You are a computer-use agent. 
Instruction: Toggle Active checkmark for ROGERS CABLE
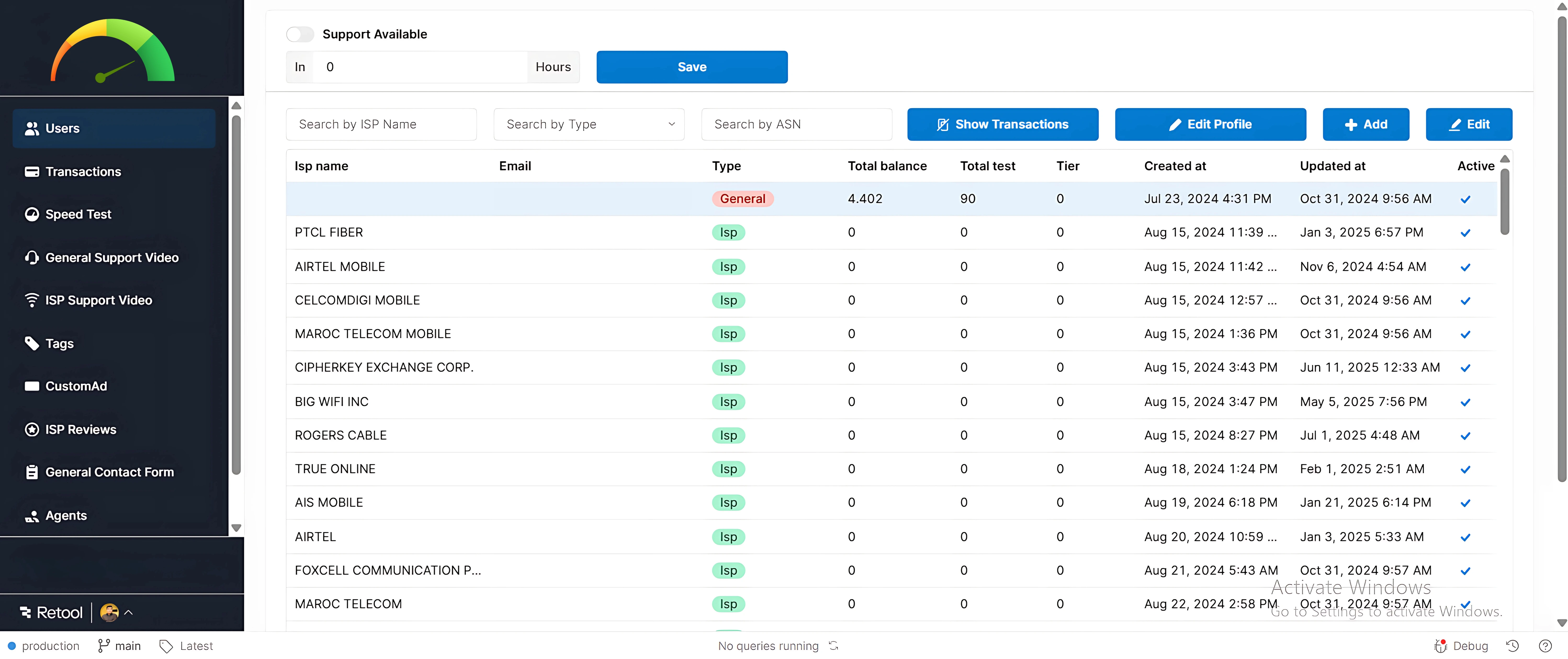[1465, 436]
